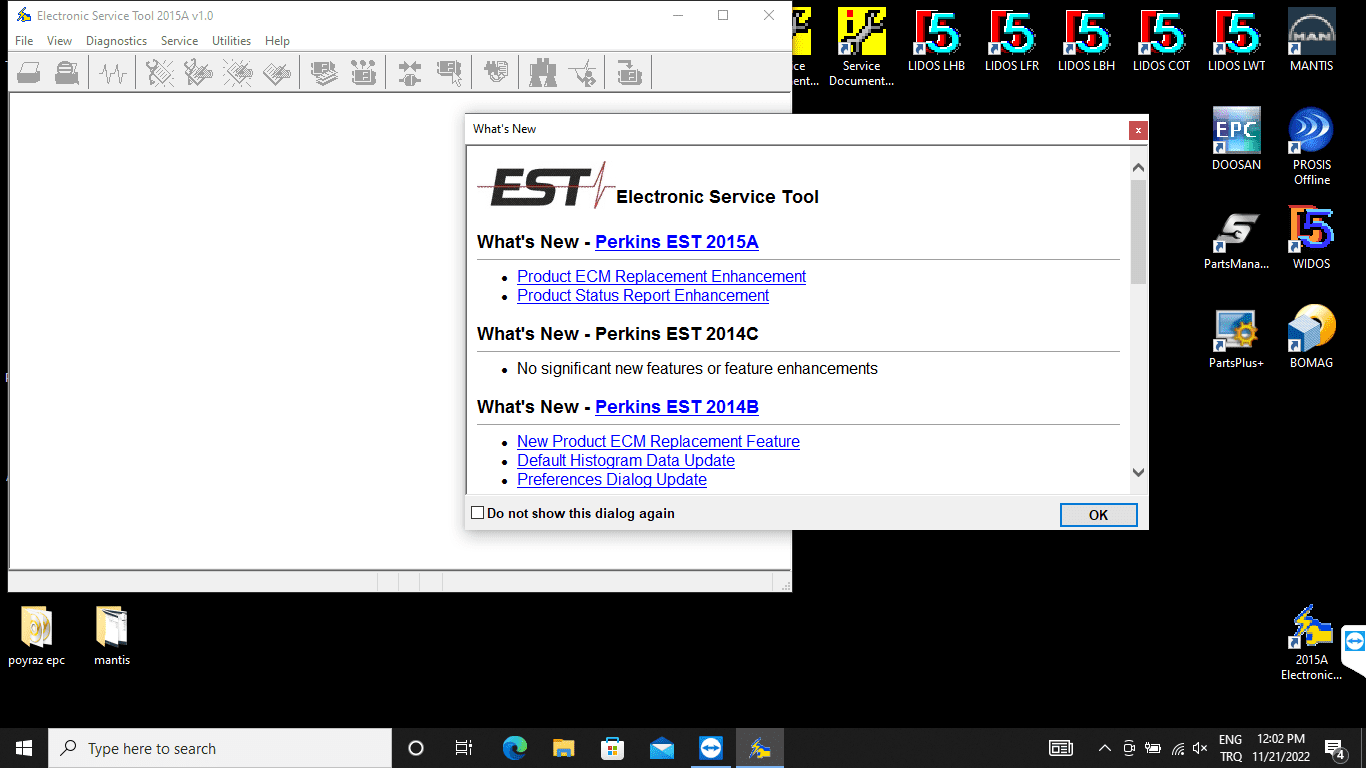Click the What's New scrollbar thumb
1366x768 pixels.
[1138, 232]
